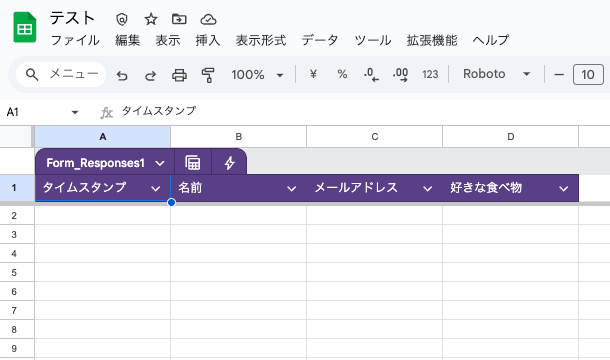Open the 編集 menu

pos(128,40)
